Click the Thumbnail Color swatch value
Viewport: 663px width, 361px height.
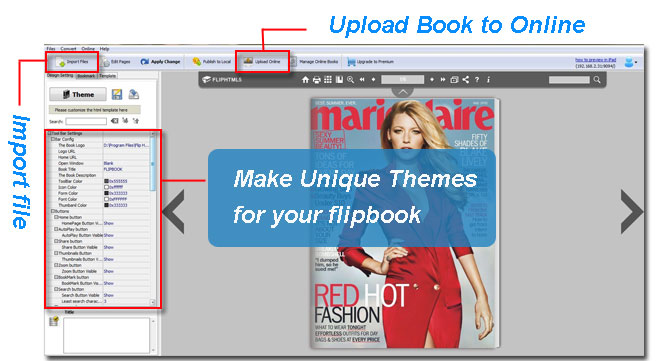(x=116, y=205)
